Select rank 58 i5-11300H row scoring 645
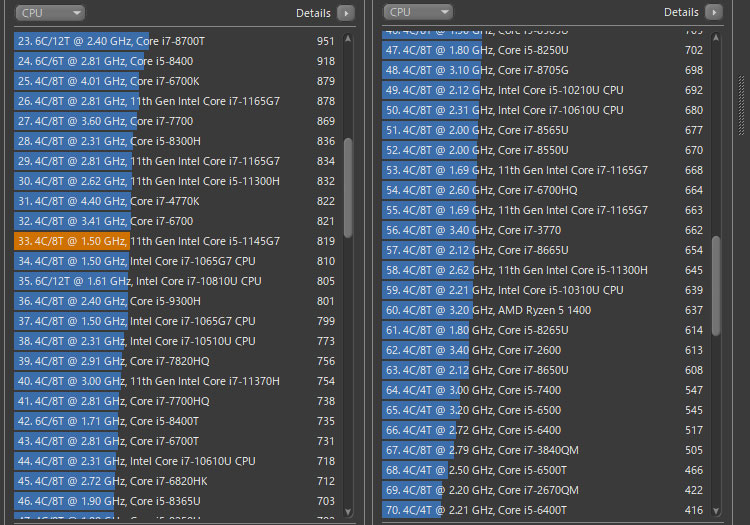Screen dimensions: 750x525 [543, 270]
